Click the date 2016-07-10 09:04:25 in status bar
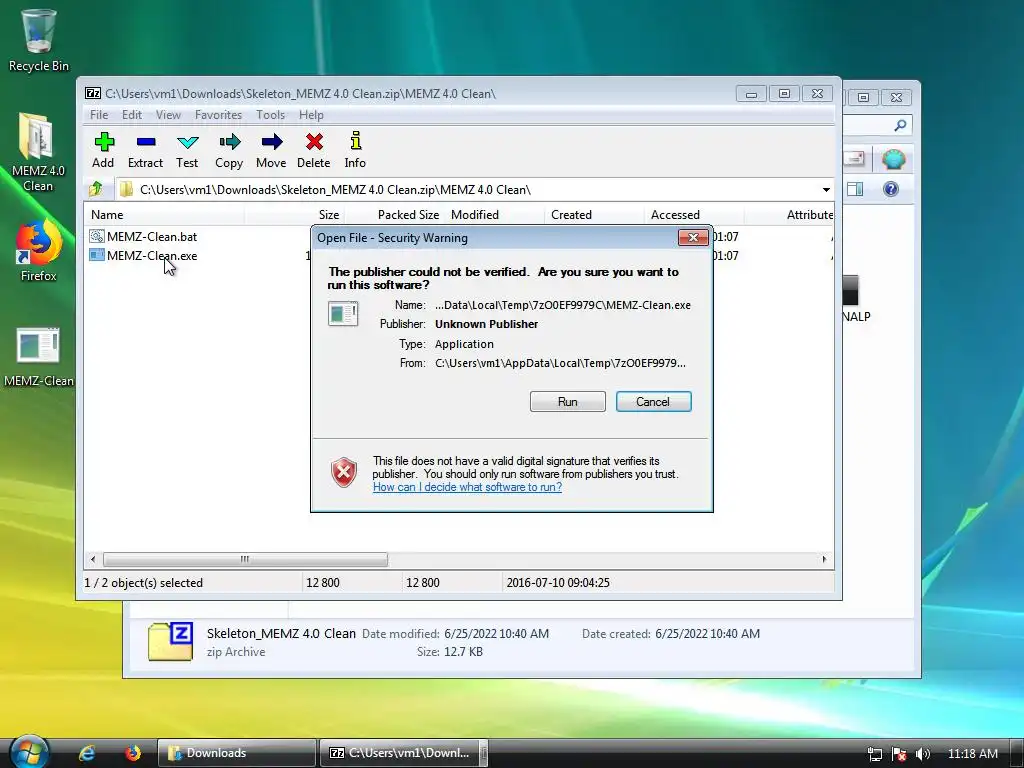 tap(558, 583)
